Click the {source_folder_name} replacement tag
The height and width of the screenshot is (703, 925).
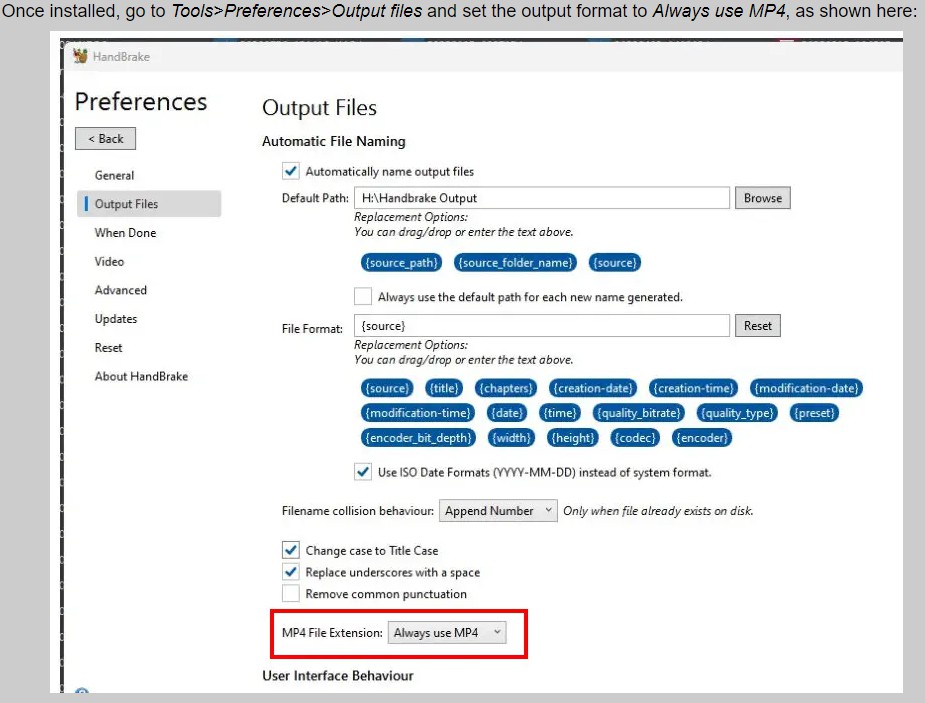pos(516,262)
